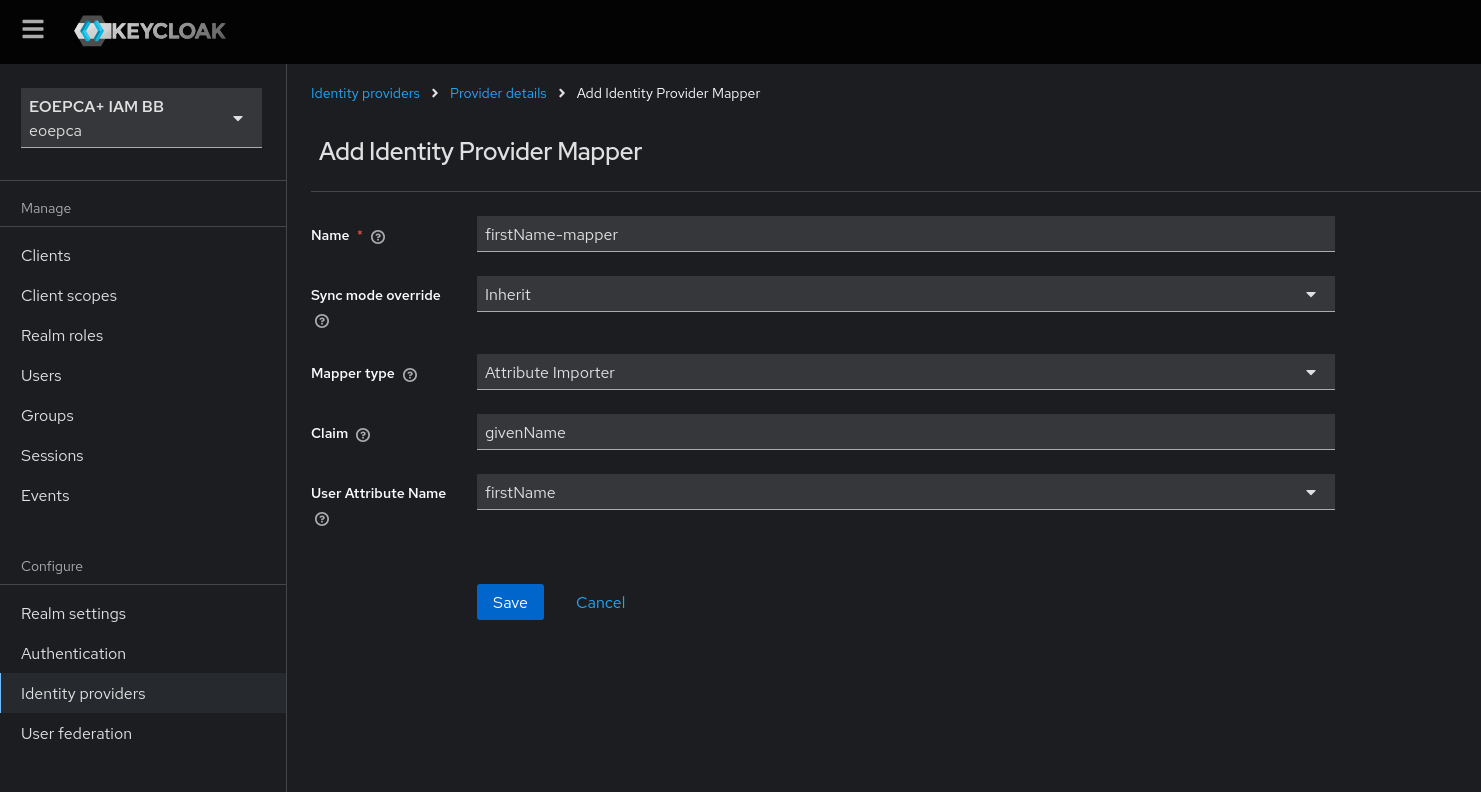This screenshot has width=1481, height=792.
Task: Show help for User Attribute Name
Action: pos(322,519)
